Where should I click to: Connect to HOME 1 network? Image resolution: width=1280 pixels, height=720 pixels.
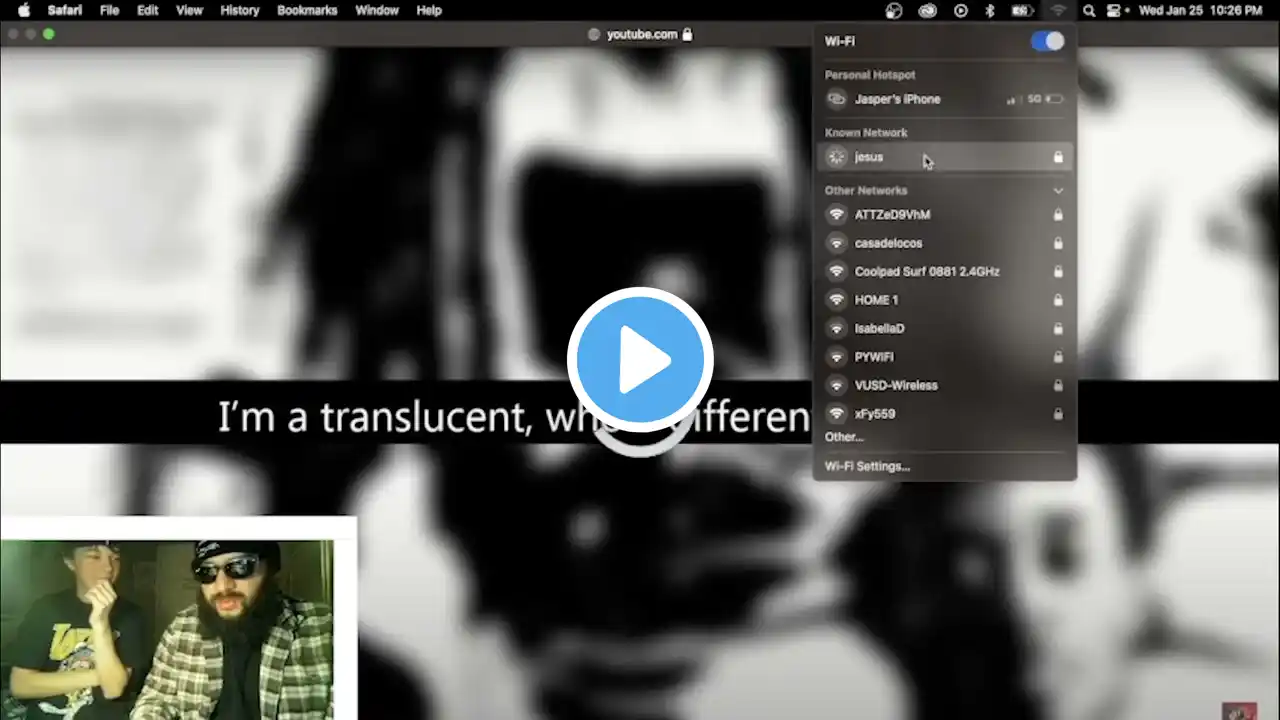pyautogui.click(x=944, y=300)
